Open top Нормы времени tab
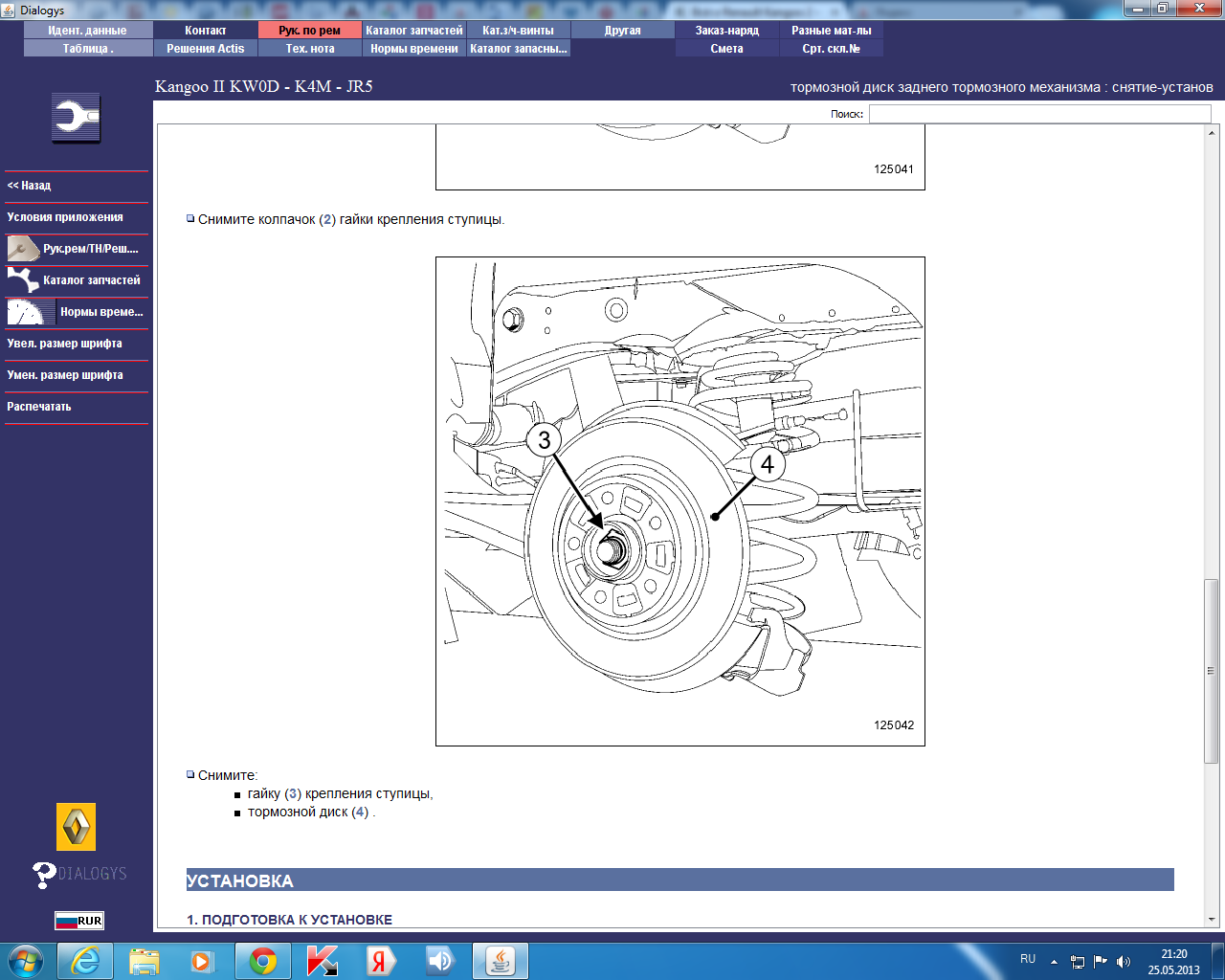 (x=414, y=49)
